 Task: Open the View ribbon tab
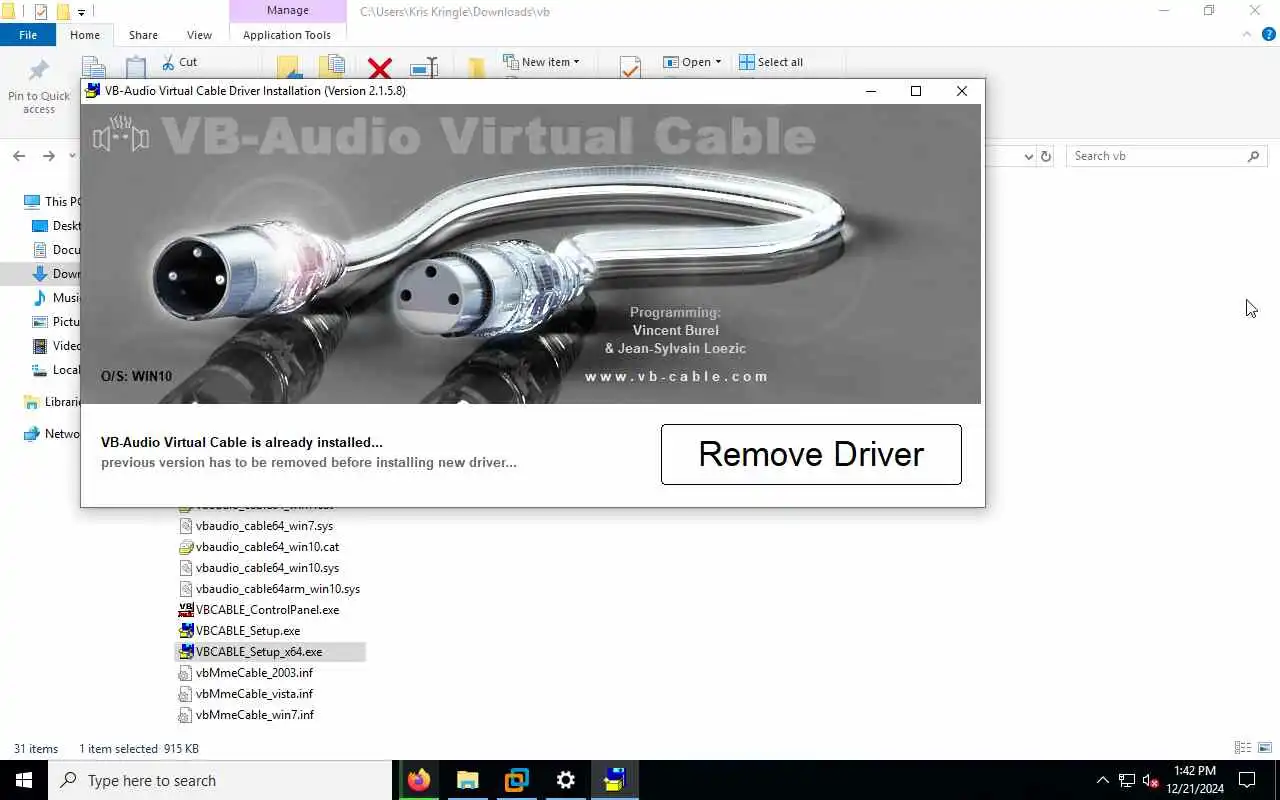click(199, 35)
